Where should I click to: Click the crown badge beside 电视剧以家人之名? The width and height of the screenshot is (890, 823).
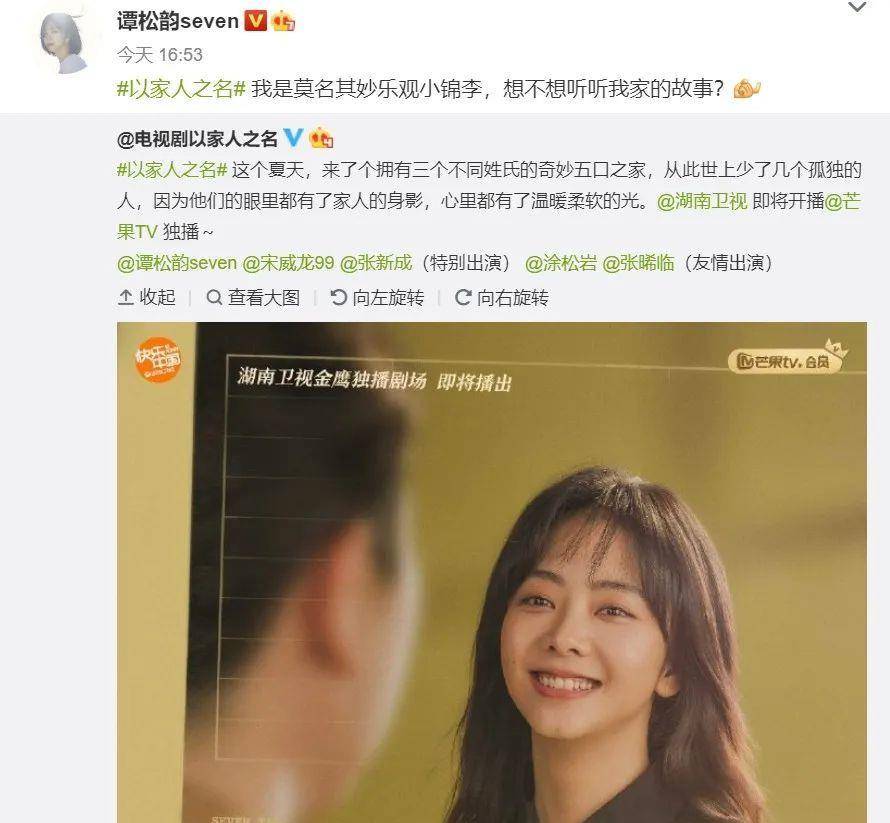[321, 138]
